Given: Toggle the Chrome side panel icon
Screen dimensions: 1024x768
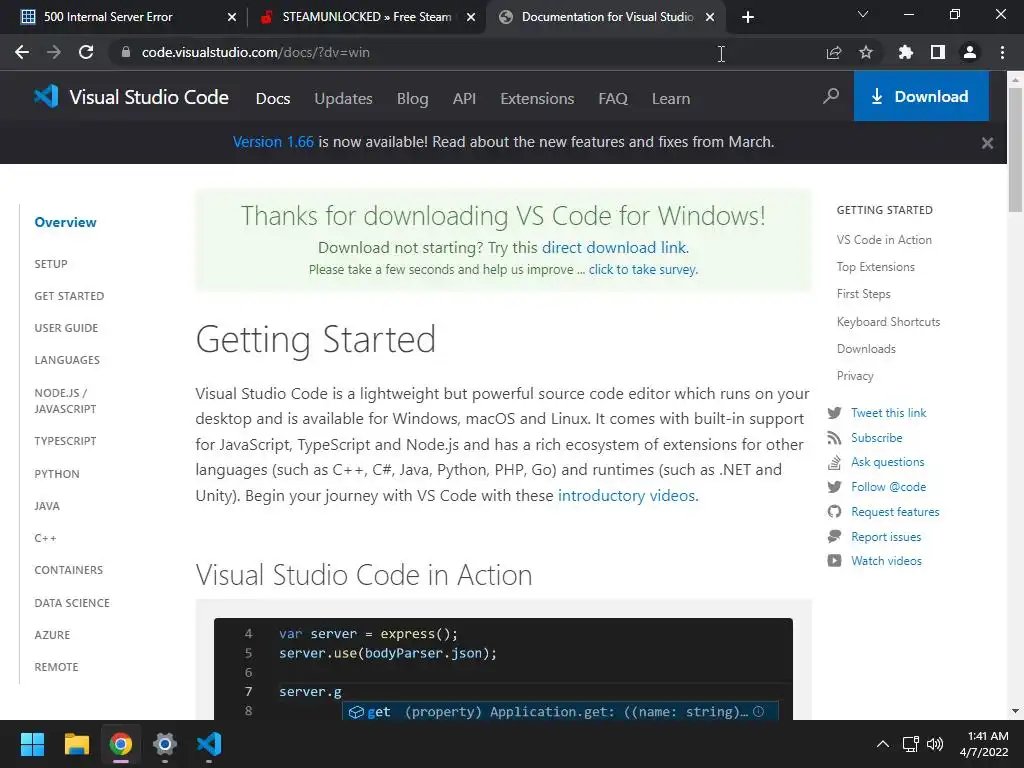Looking at the screenshot, I should point(937,52).
